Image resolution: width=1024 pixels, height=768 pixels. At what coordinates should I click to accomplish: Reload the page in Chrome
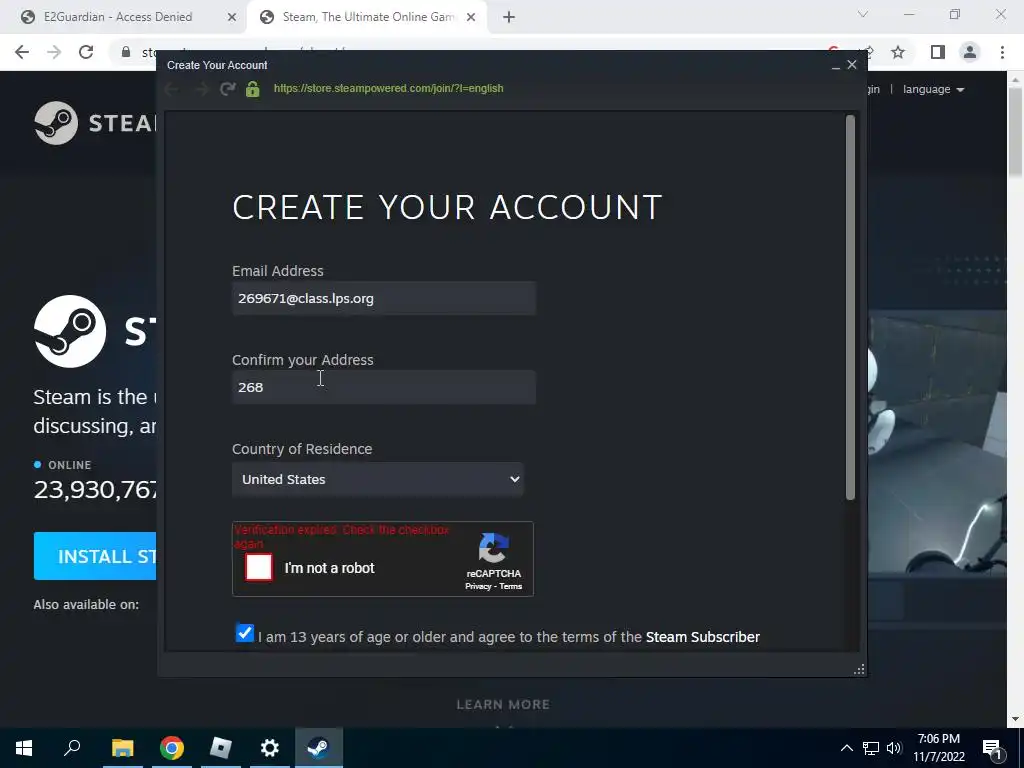(x=86, y=52)
